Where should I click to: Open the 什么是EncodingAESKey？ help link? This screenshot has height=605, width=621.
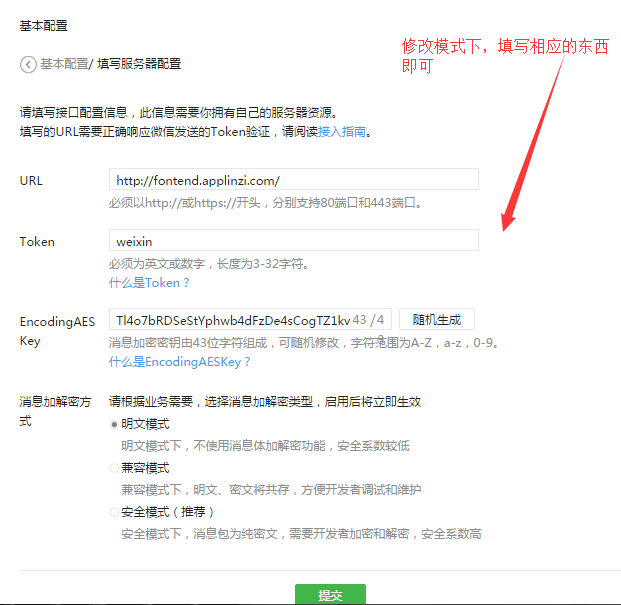click(179, 361)
